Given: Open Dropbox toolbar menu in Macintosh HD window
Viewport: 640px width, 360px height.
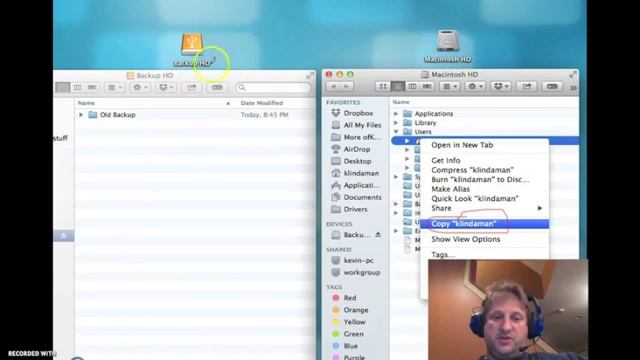Looking at the screenshot, I should [501, 87].
